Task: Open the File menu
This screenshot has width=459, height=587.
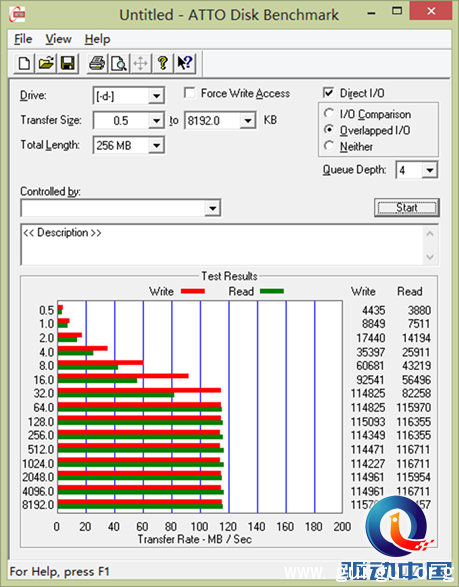Action: [23, 39]
